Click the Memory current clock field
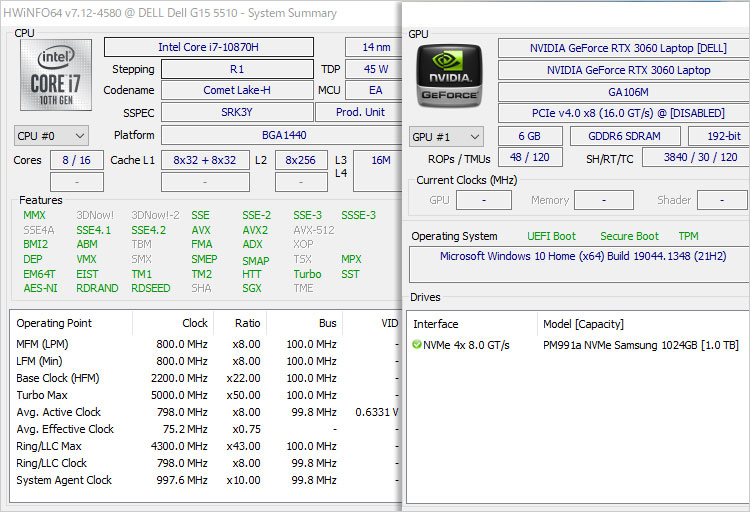The width and height of the screenshot is (750, 512). click(604, 200)
